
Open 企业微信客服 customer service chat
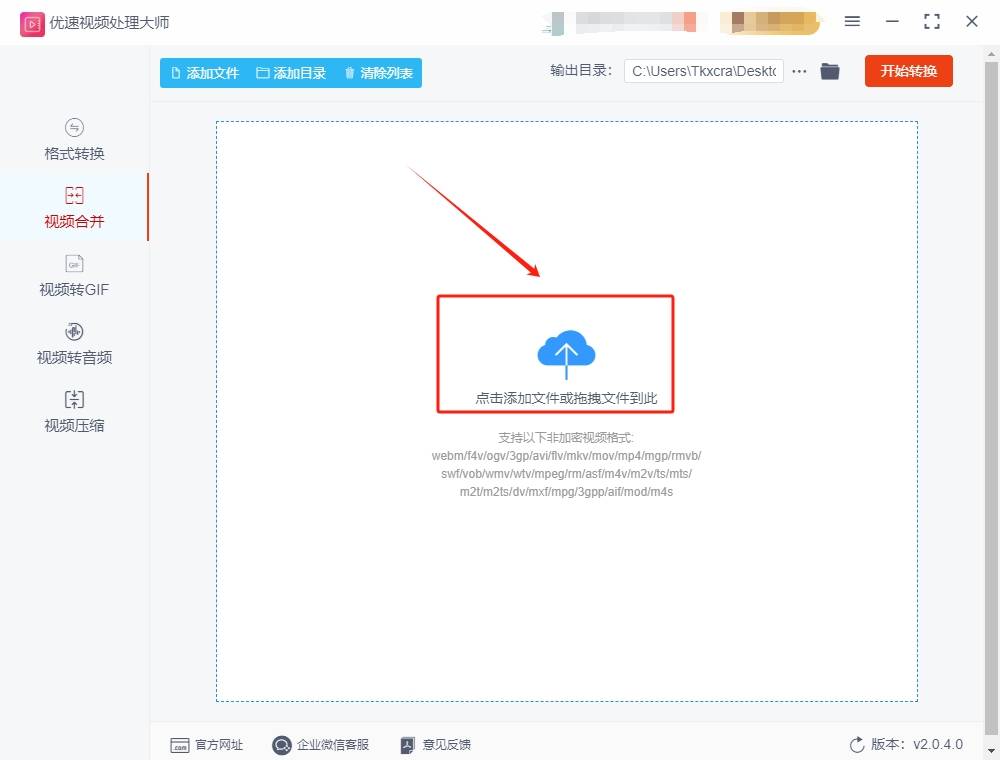pyautogui.click(x=320, y=744)
